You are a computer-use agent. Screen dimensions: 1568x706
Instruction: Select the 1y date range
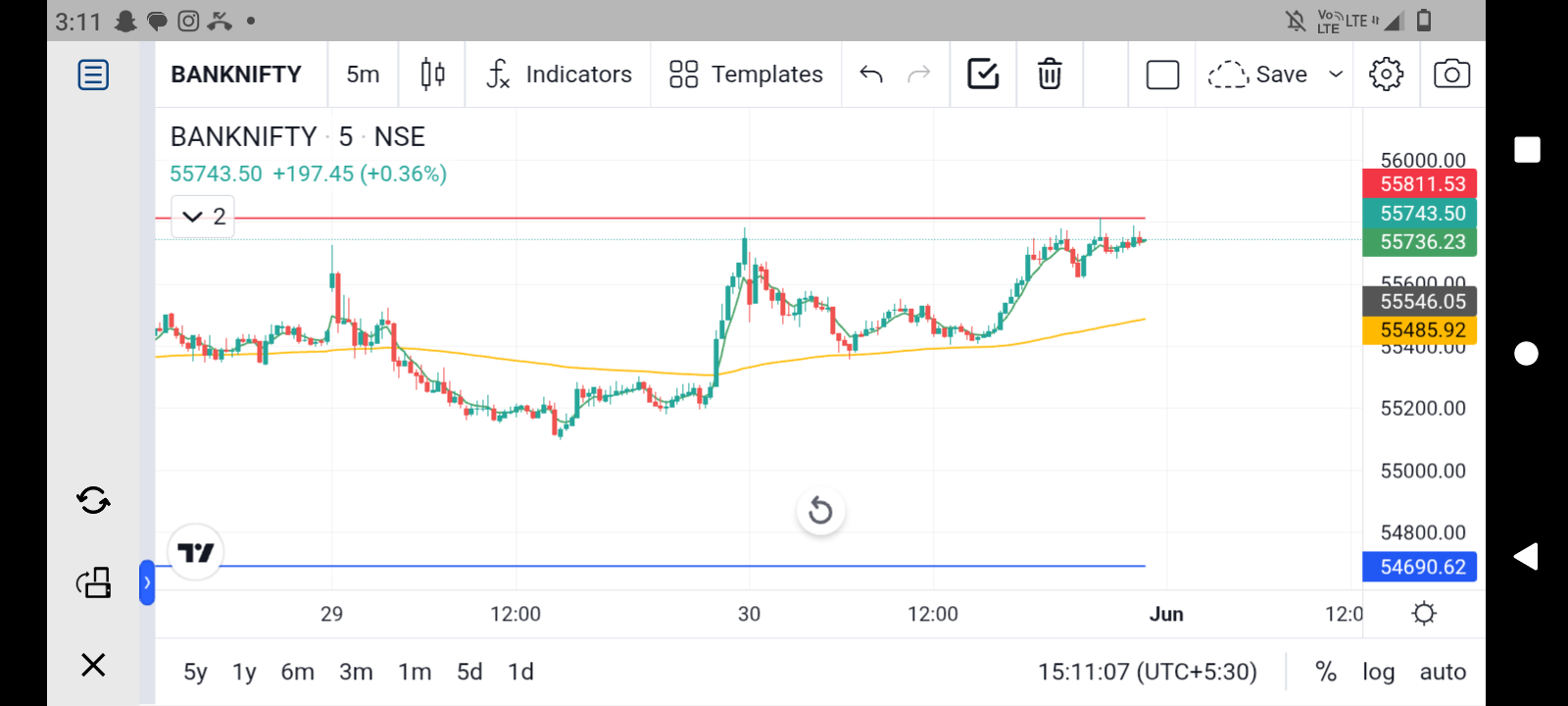point(244,672)
